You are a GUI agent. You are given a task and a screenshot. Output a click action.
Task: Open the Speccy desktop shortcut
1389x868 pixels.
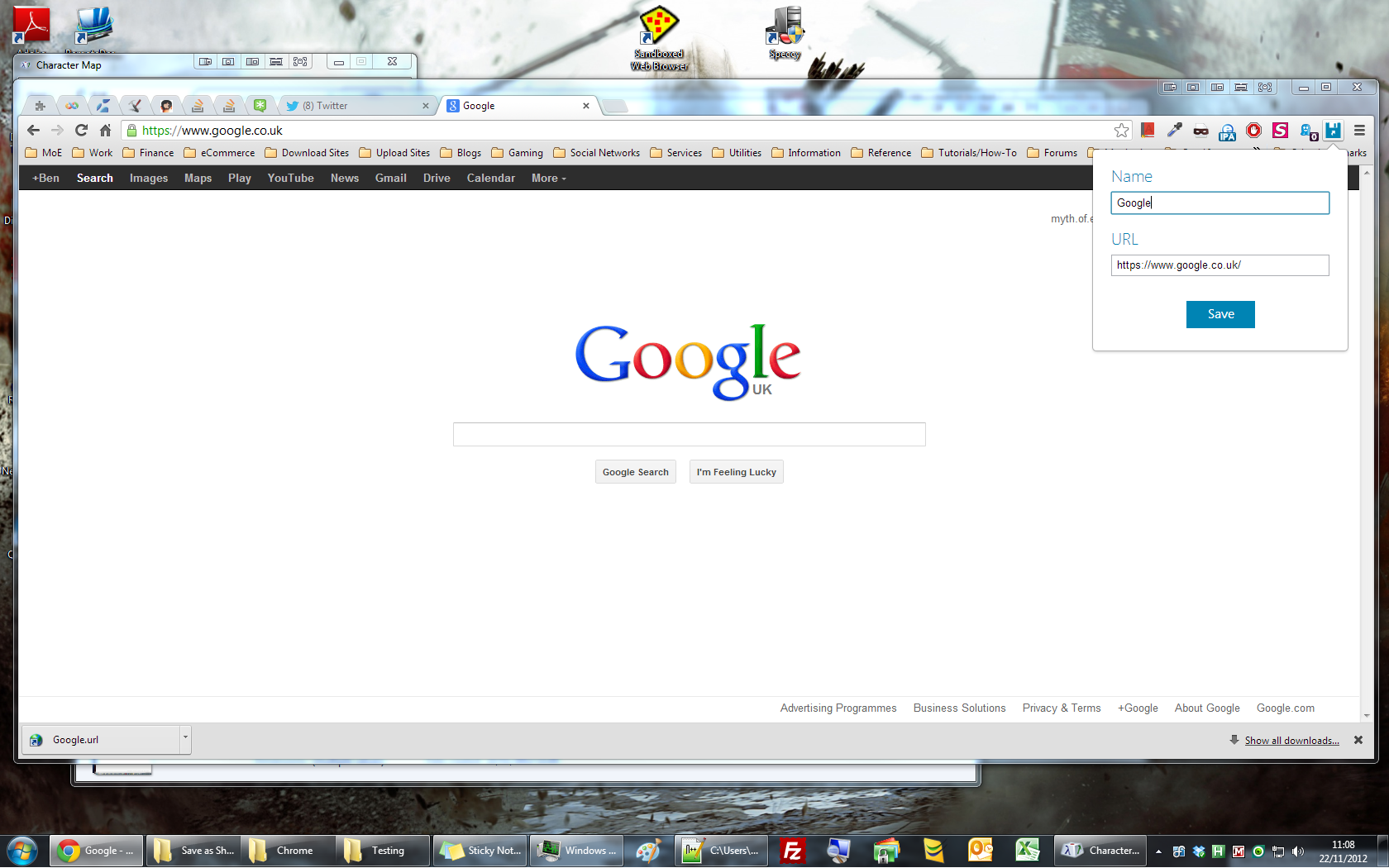click(x=785, y=33)
